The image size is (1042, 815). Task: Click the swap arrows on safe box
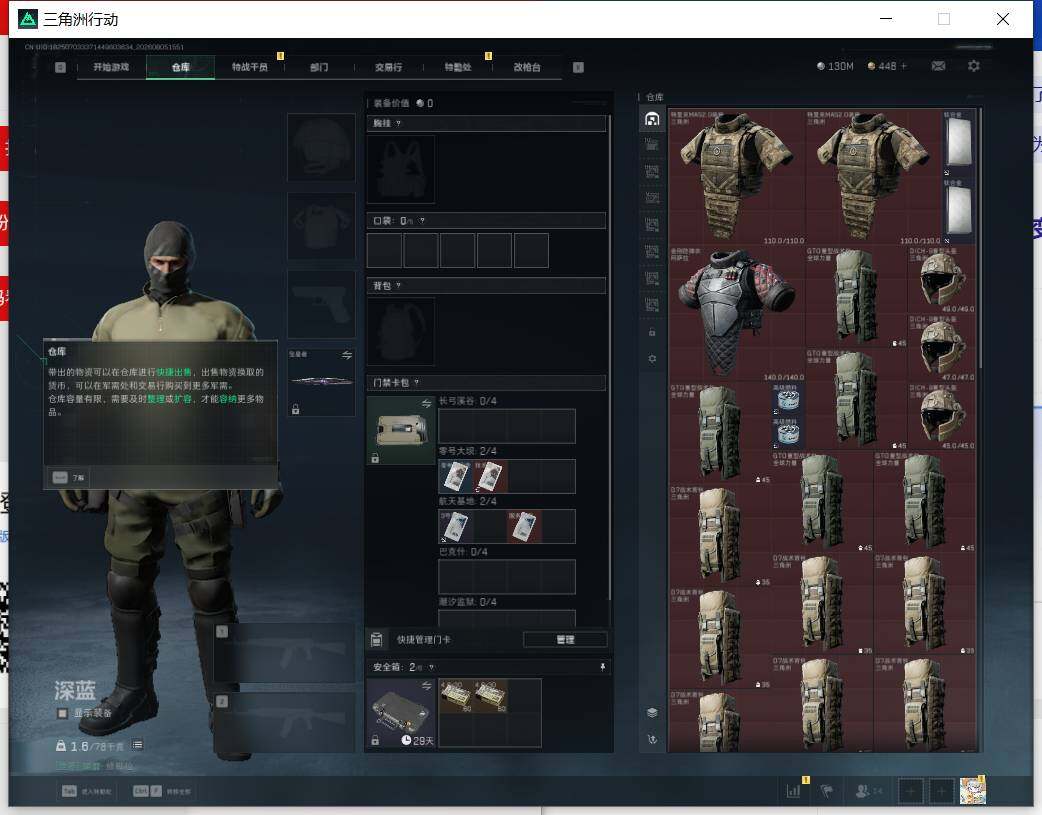(426, 685)
